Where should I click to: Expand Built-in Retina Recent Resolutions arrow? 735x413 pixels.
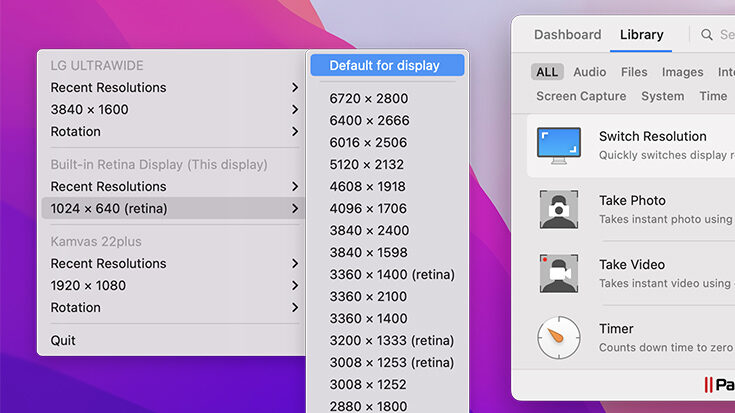coord(295,187)
